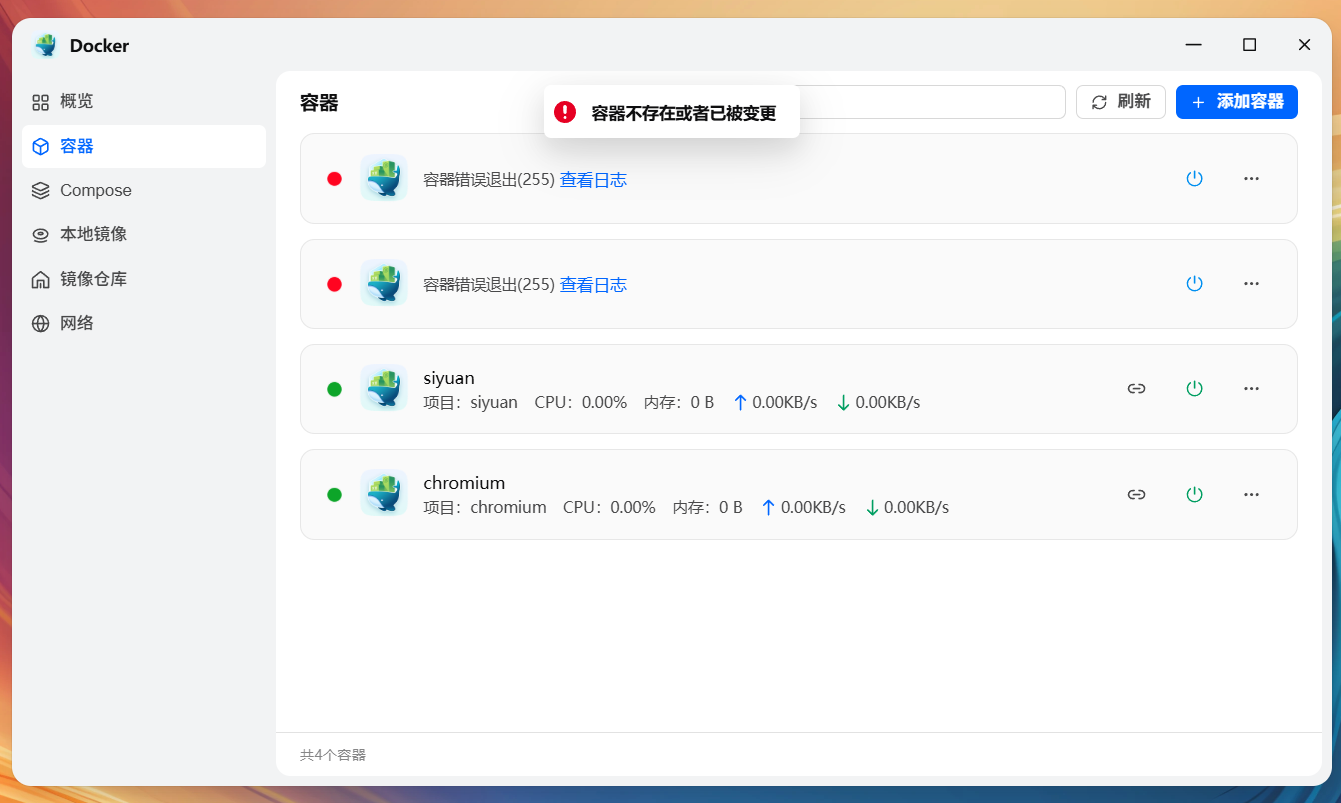Go to the Compose section

click(x=144, y=190)
